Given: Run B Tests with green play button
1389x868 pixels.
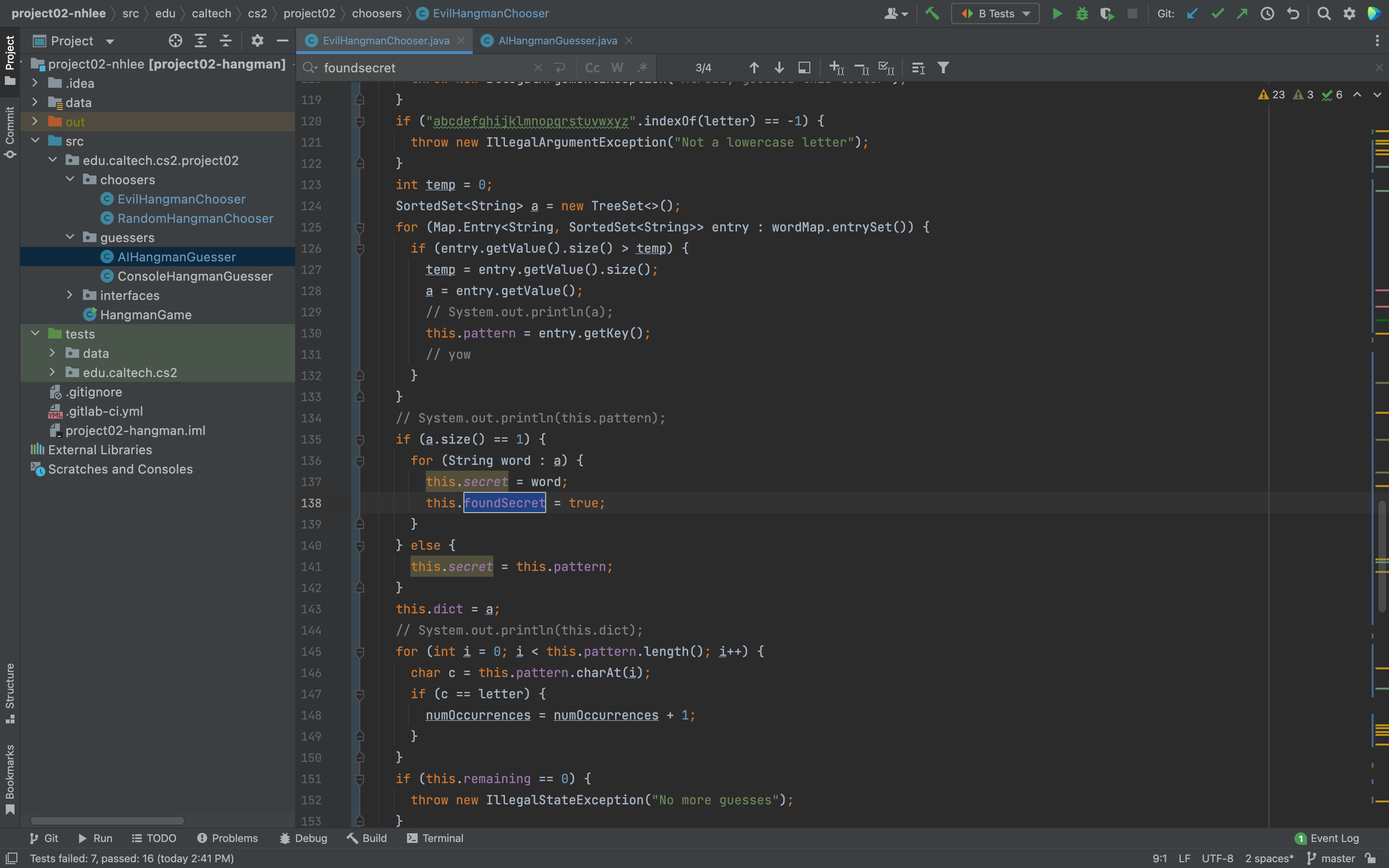Looking at the screenshot, I should tap(1057, 13).
